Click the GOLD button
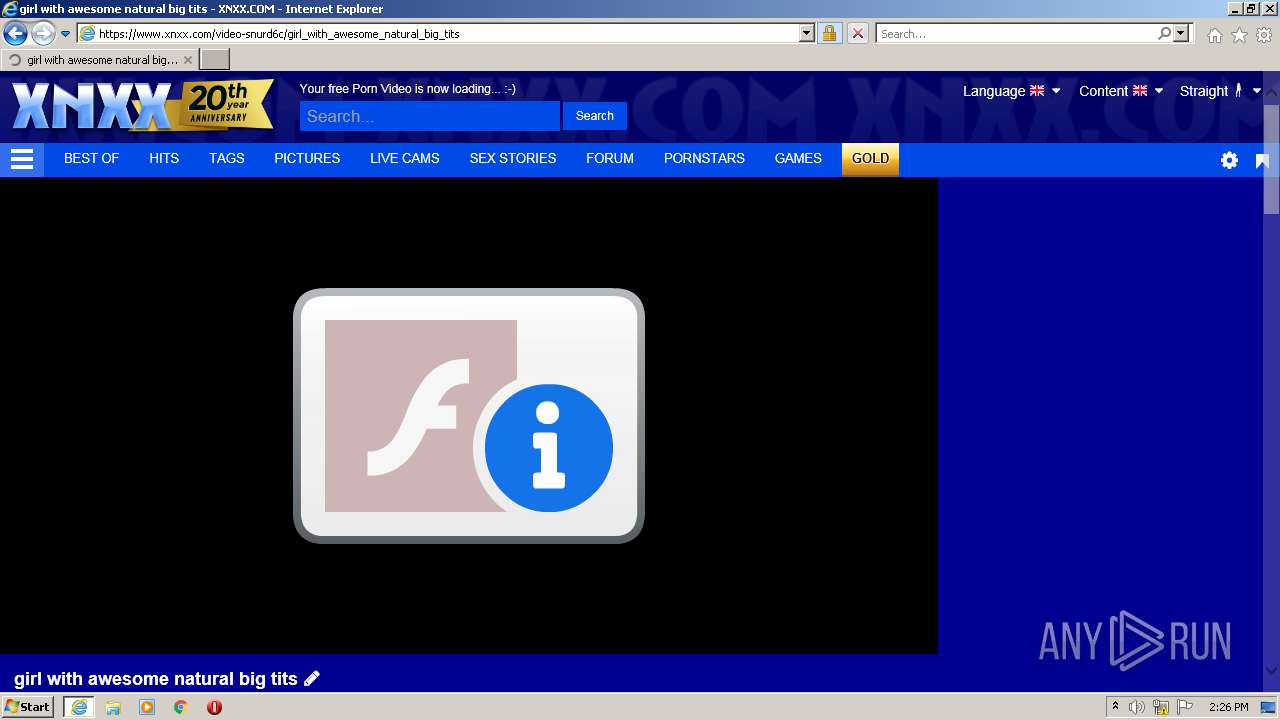 pyautogui.click(x=870, y=159)
